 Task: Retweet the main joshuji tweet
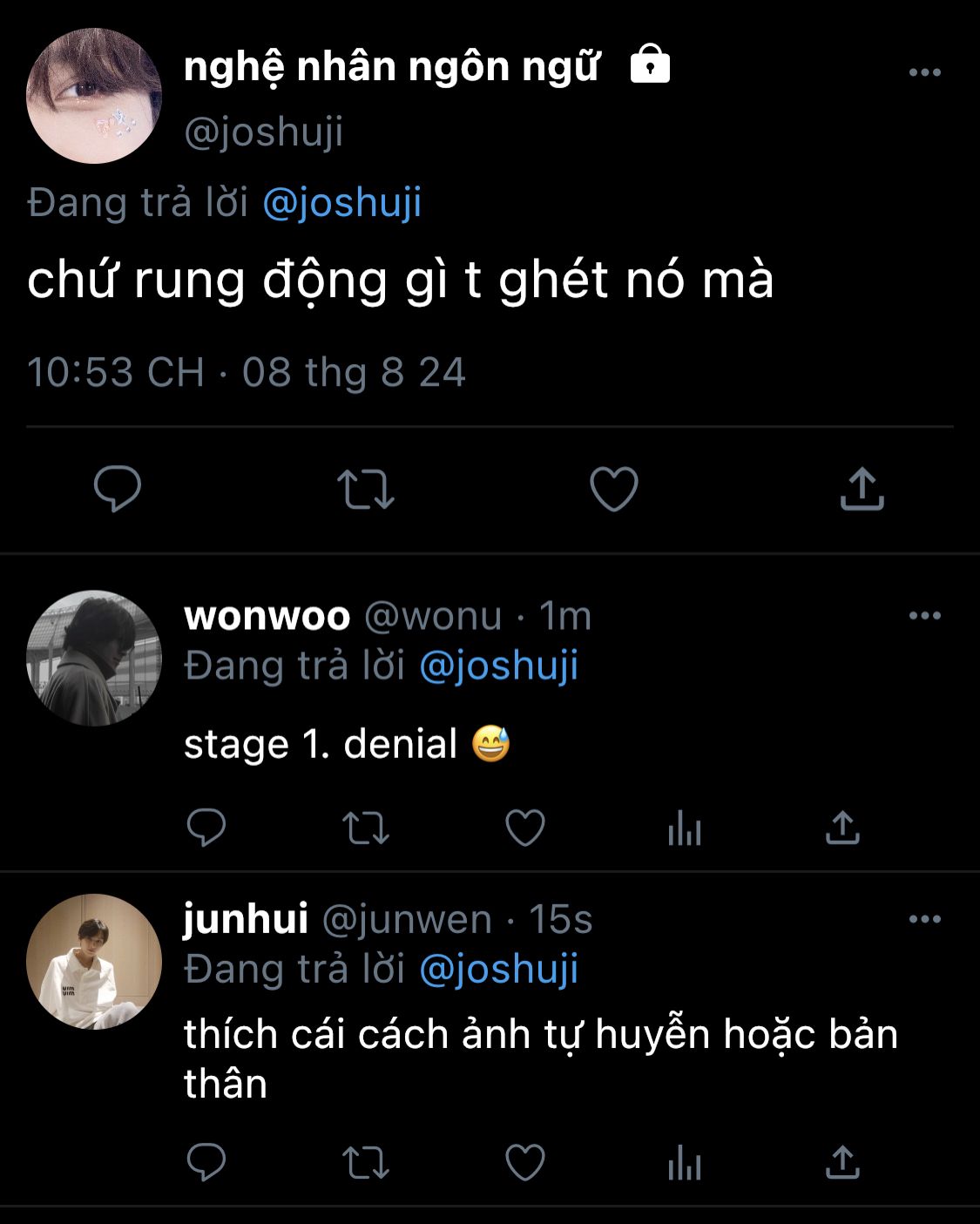click(366, 489)
